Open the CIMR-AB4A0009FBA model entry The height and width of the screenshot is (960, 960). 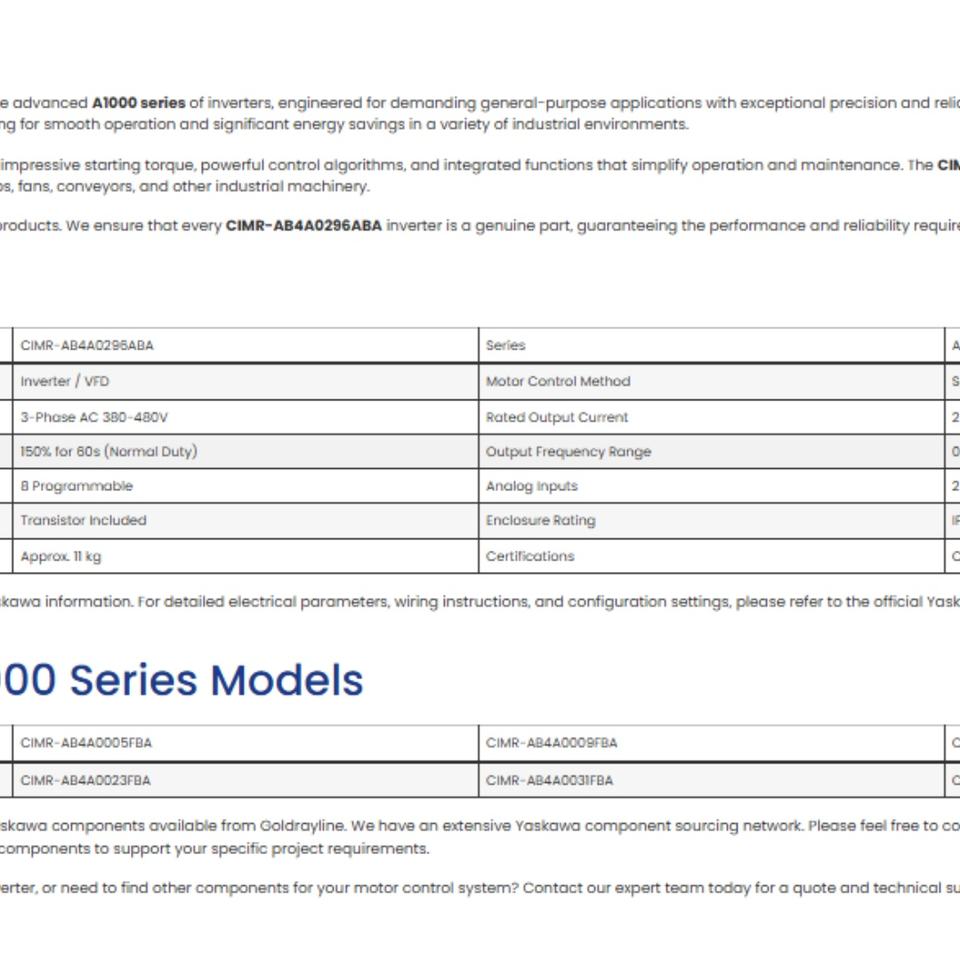pyautogui.click(x=711, y=743)
